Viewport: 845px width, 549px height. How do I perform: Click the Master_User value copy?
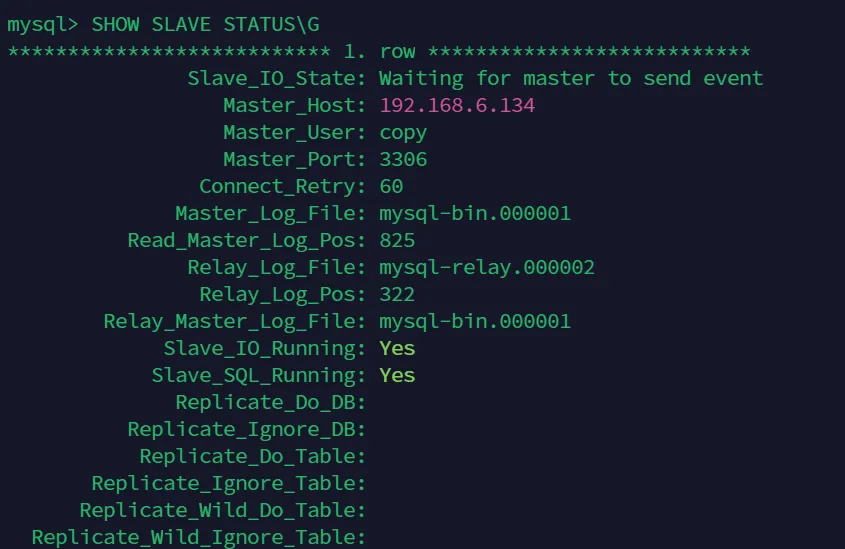(403, 132)
